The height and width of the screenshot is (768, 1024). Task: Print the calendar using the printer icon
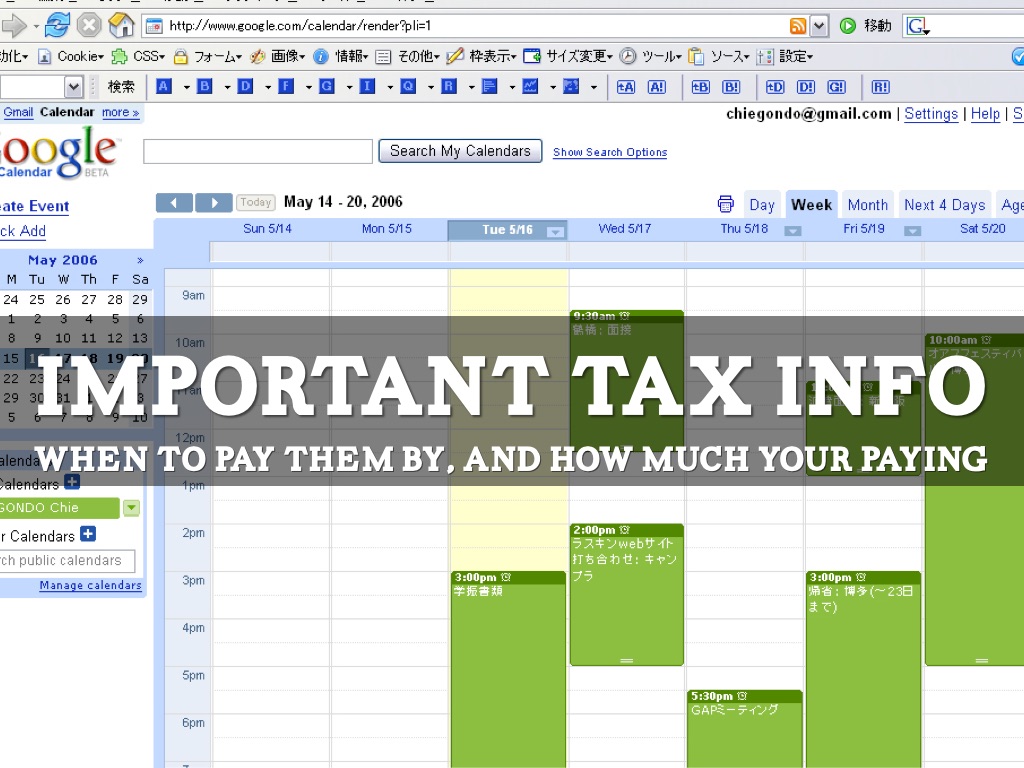point(726,204)
